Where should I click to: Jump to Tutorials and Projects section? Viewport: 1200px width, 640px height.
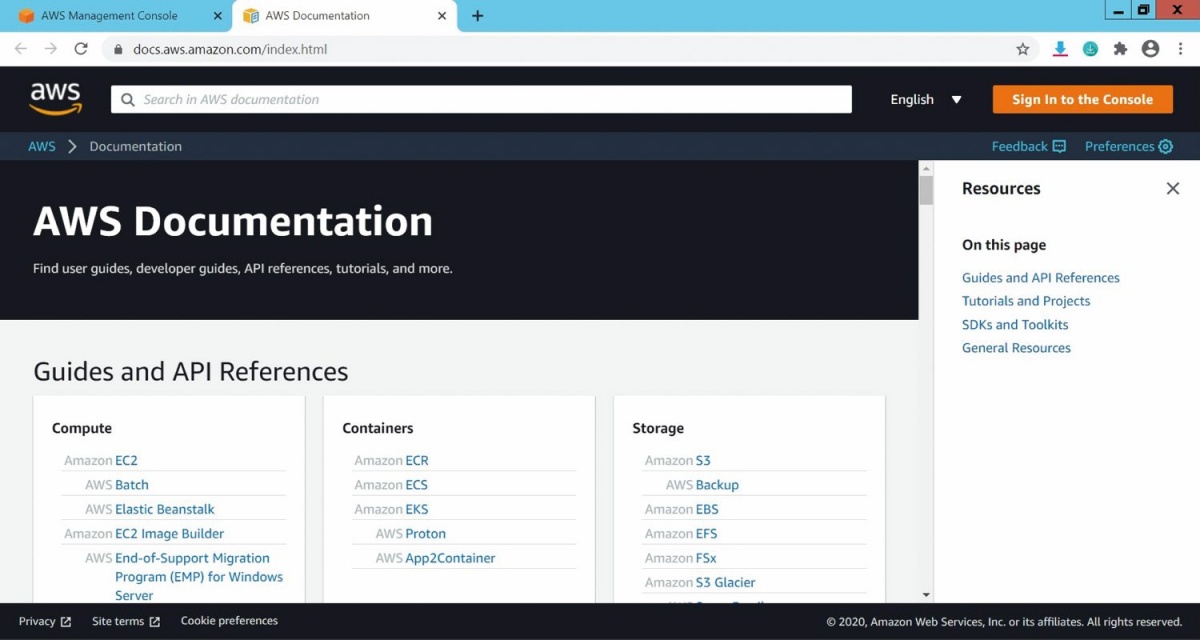point(1026,301)
